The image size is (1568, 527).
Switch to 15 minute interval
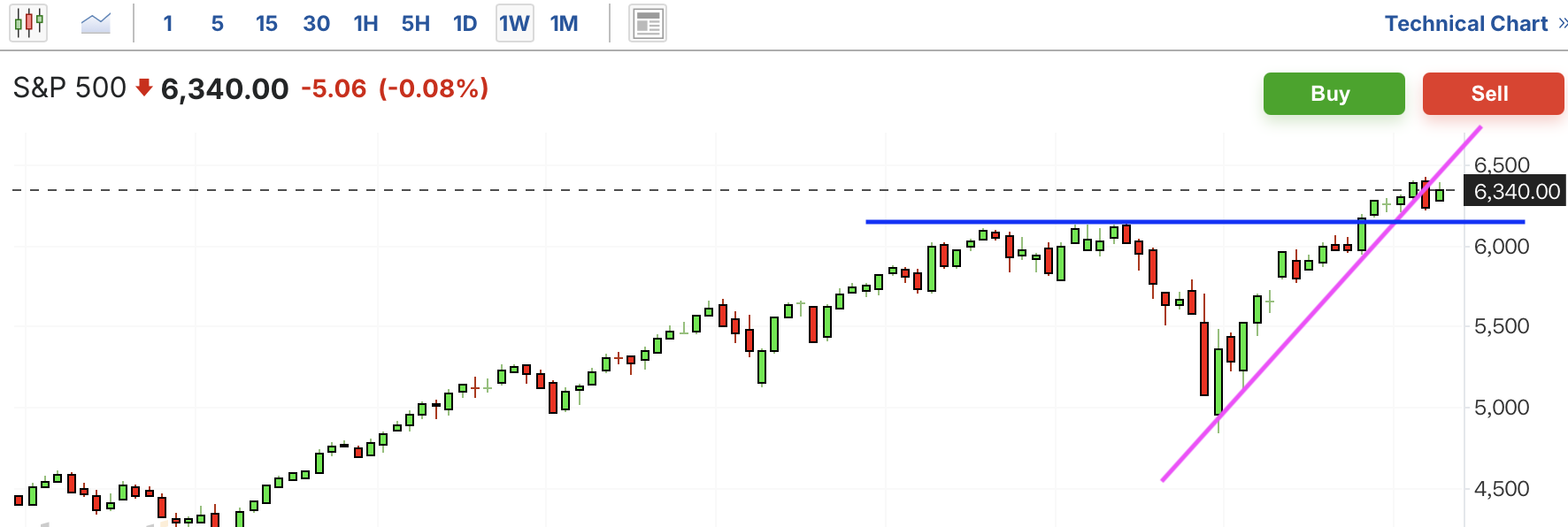[x=266, y=23]
